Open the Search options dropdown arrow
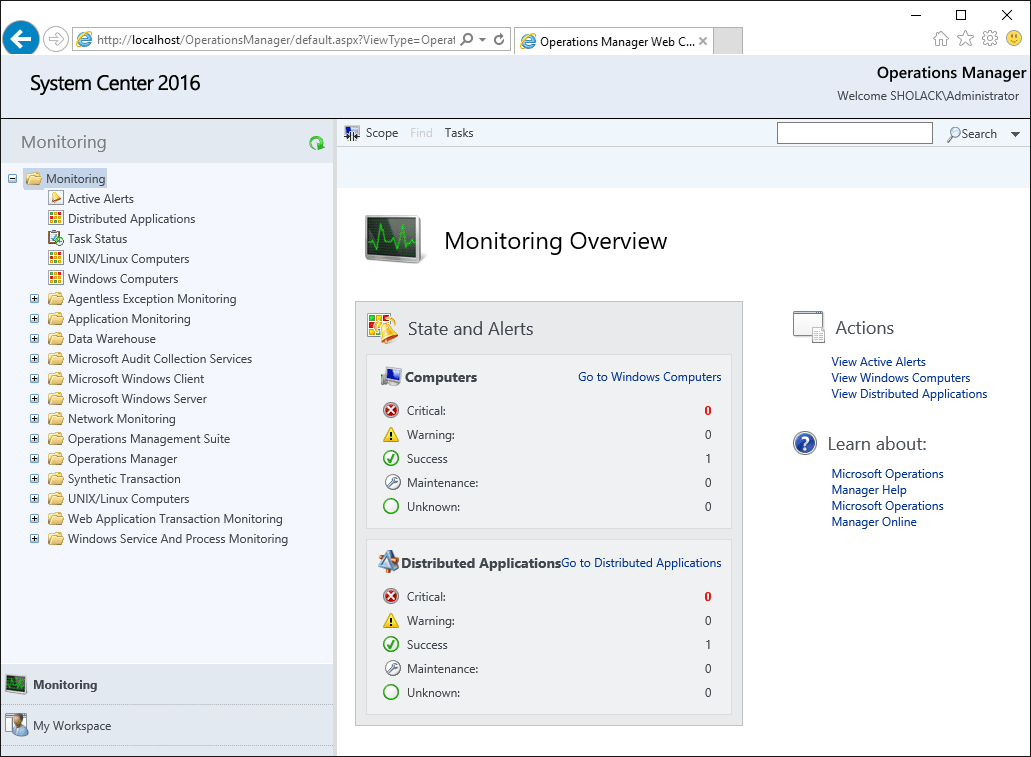The width and height of the screenshot is (1031, 757). tap(1015, 134)
